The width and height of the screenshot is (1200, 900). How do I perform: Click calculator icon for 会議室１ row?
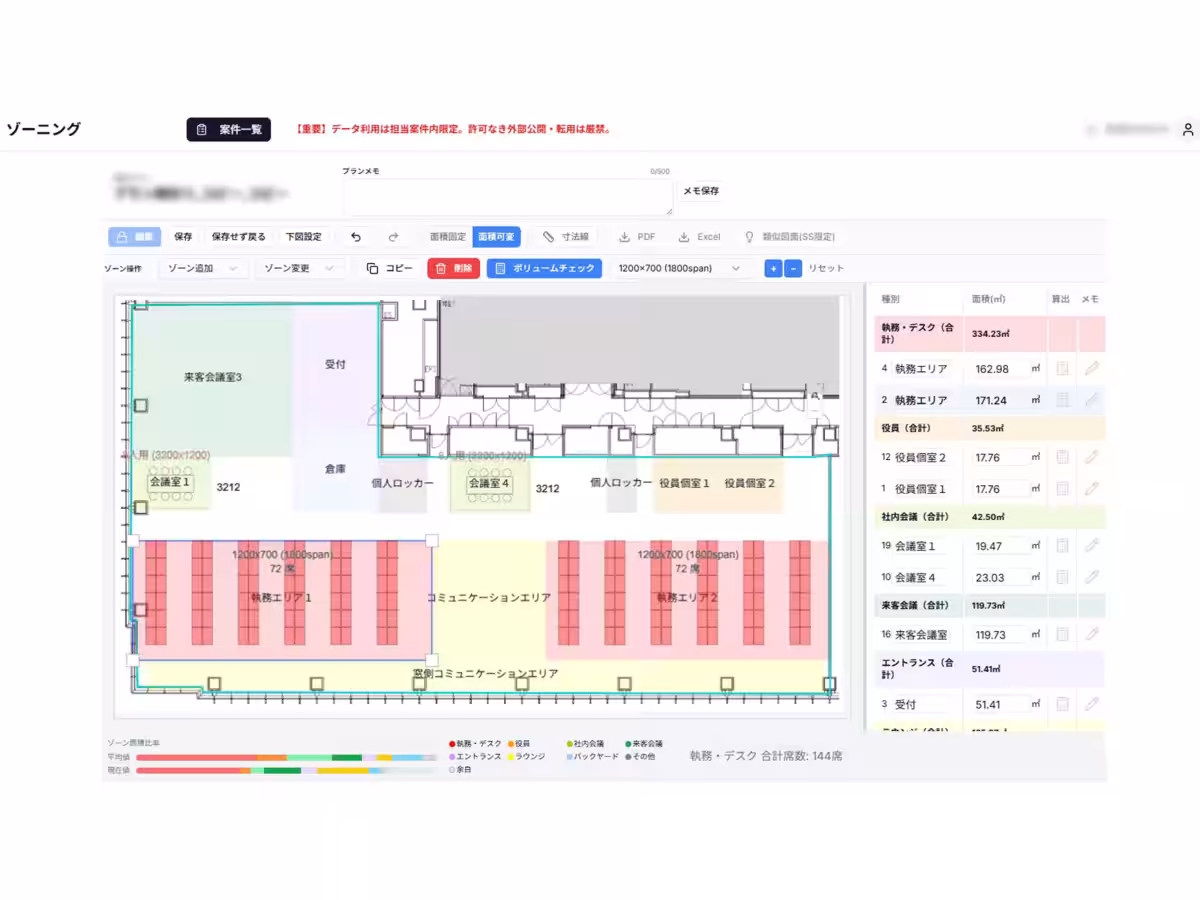coord(1062,546)
